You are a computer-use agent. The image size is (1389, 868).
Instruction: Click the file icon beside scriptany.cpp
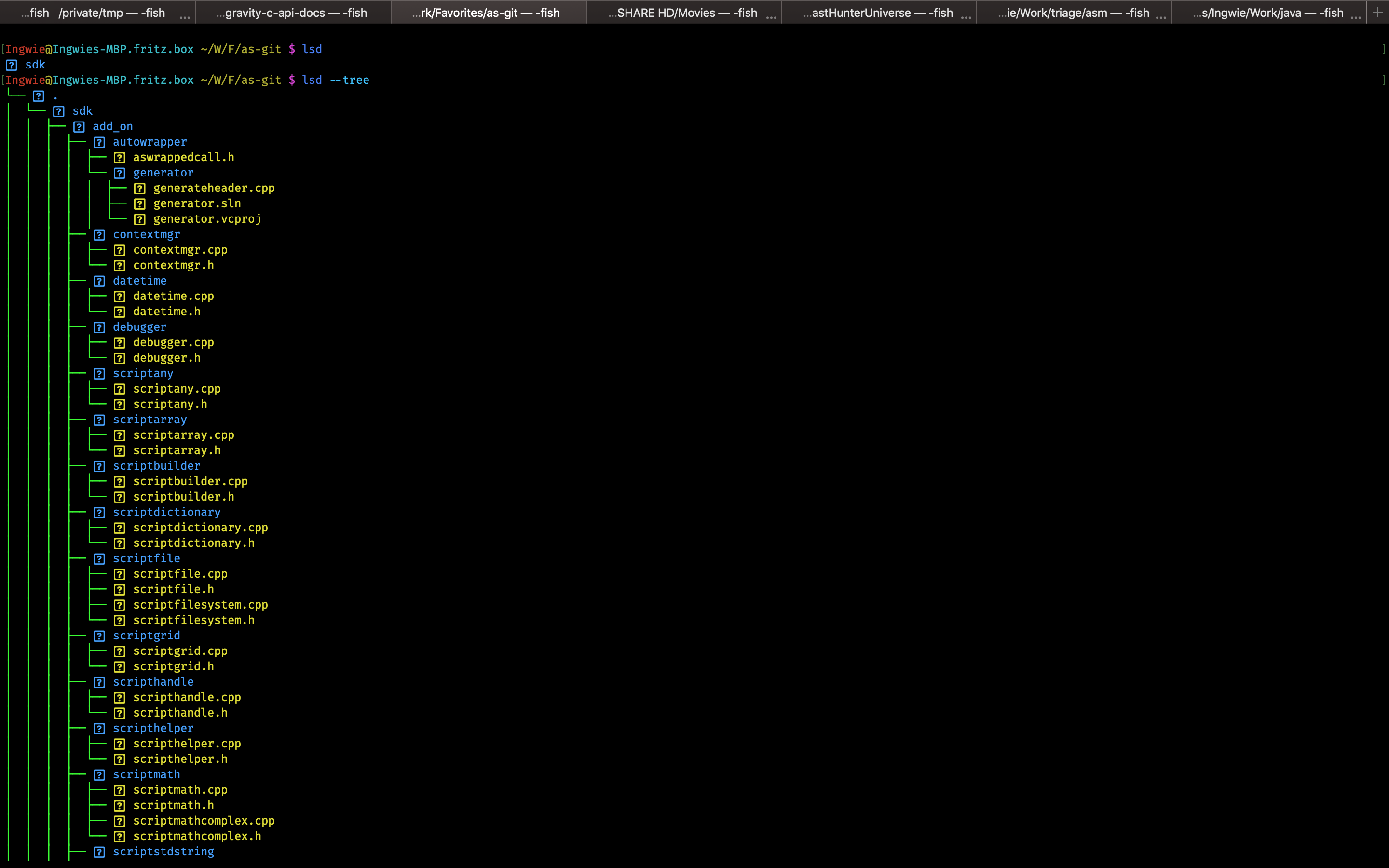[x=120, y=389]
